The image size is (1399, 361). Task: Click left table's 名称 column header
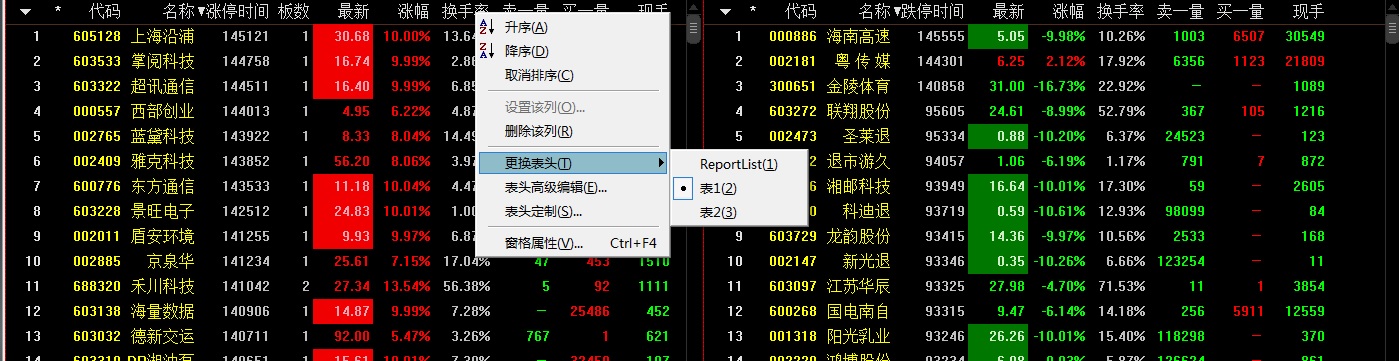tap(178, 12)
